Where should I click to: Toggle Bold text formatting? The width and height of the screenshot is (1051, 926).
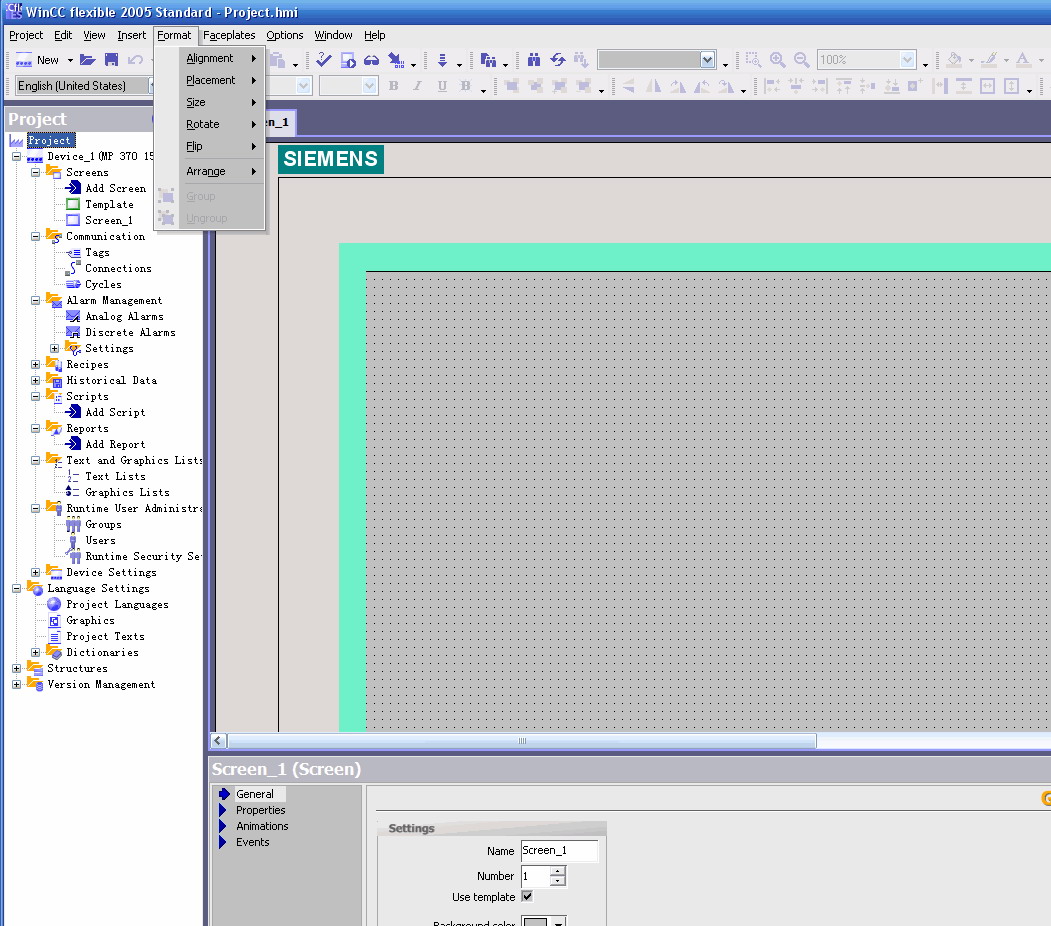(x=393, y=86)
